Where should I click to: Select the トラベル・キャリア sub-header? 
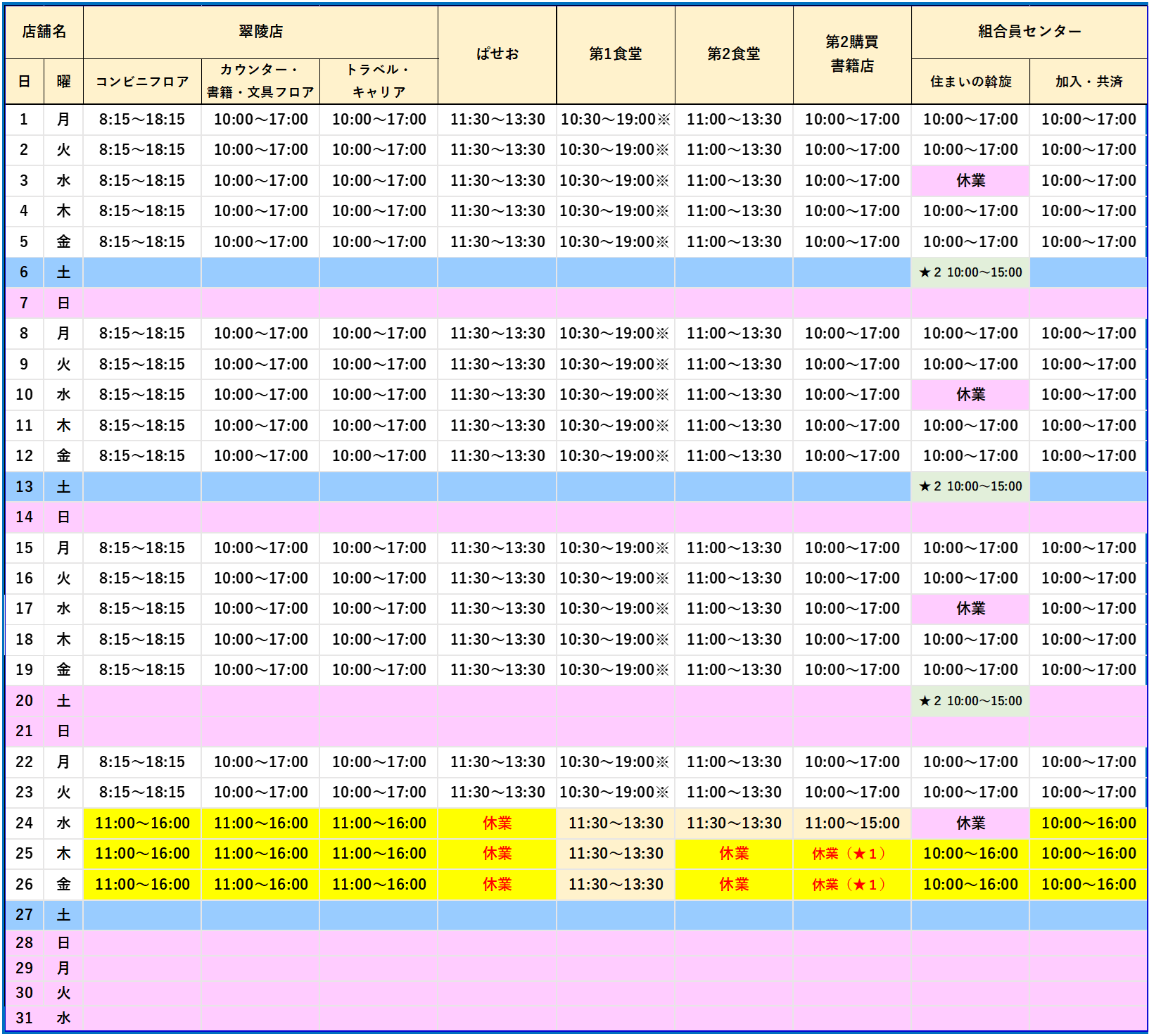click(x=379, y=81)
